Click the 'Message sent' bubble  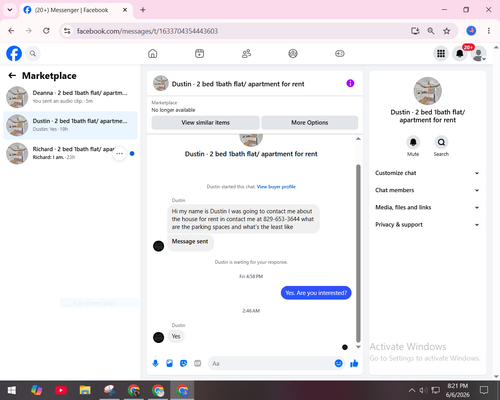click(x=190, y=242)
